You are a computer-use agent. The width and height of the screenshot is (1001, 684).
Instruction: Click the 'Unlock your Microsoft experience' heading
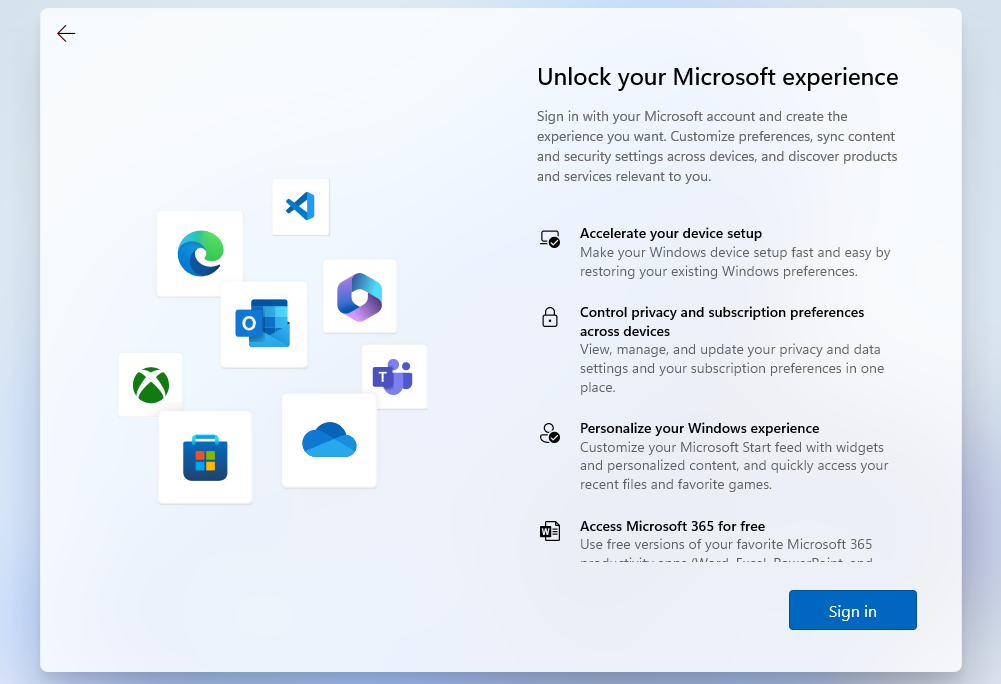click(x=718, y=77)
